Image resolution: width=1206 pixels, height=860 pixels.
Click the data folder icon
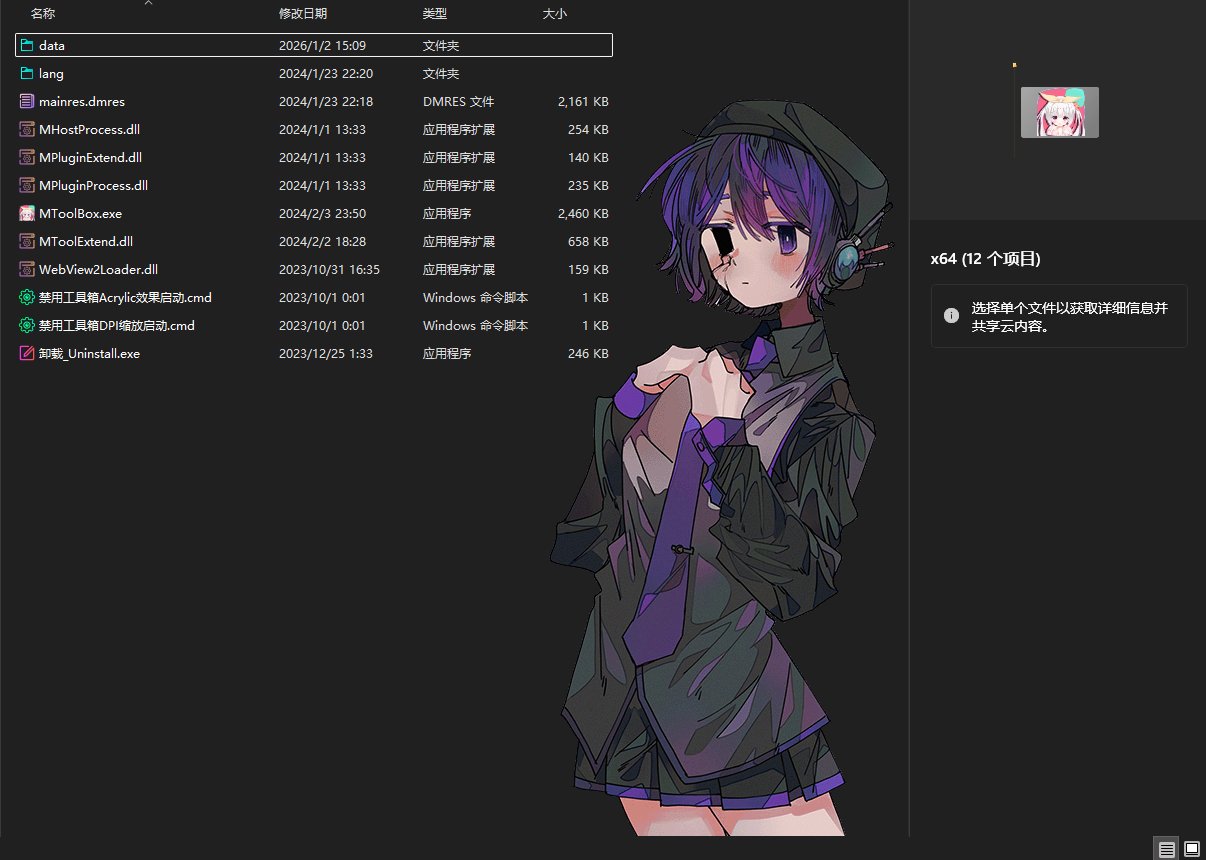pyautogui.click(x=27, y=46)
